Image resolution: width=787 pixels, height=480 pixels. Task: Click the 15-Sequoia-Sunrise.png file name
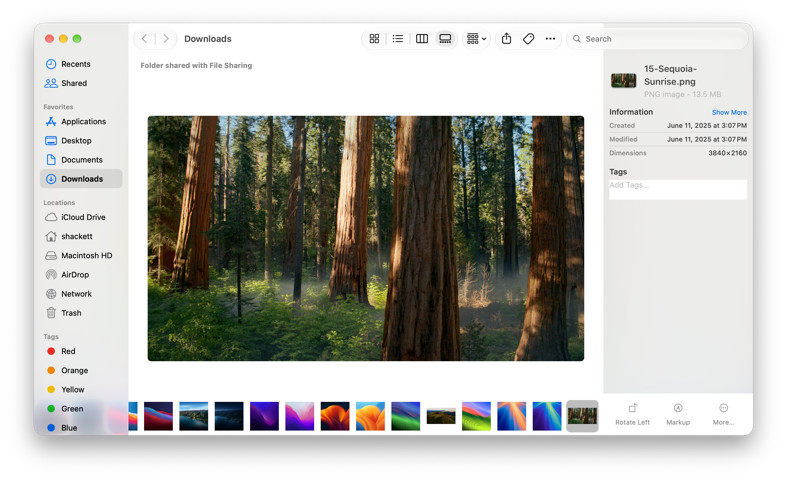tap(670, 75)
